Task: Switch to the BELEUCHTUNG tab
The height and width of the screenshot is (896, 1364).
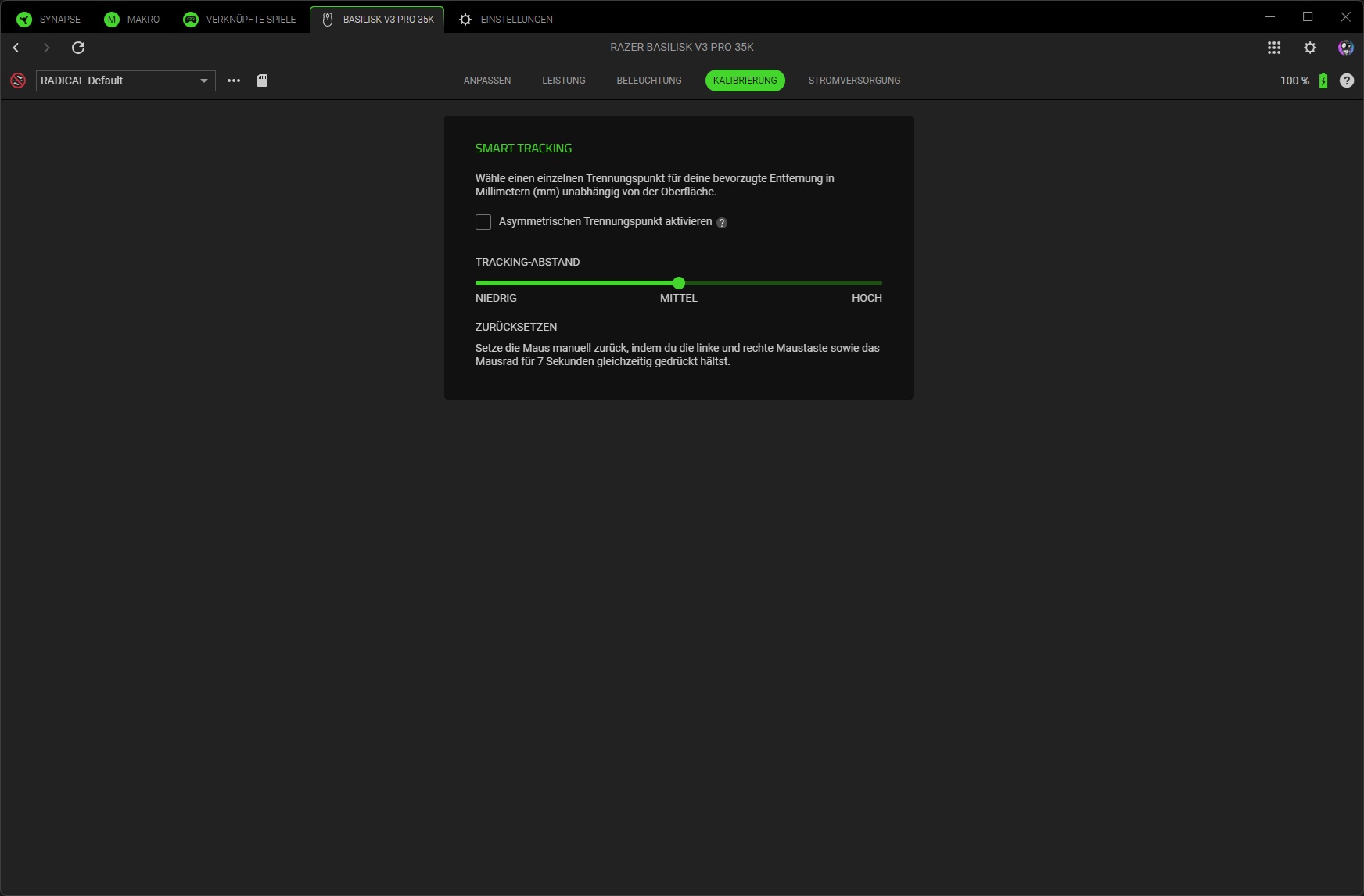Action: tap(648, 81)
